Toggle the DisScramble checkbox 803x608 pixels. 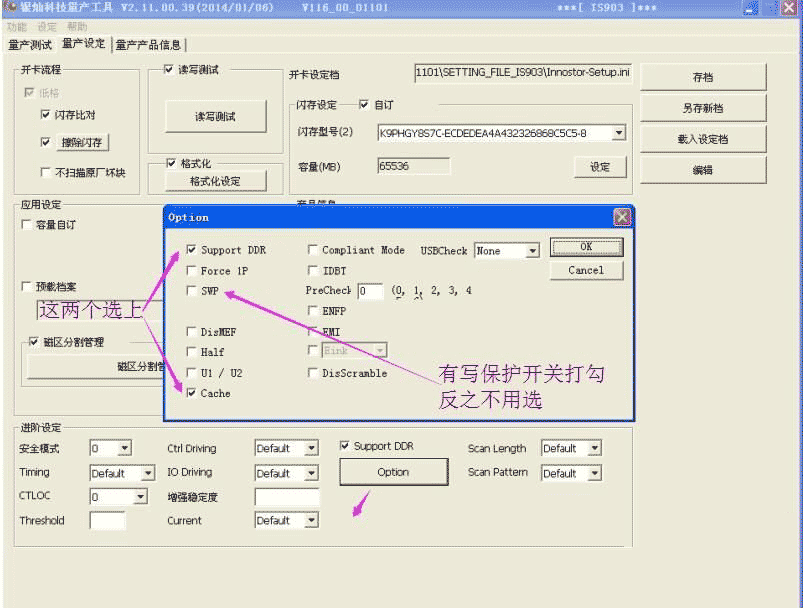pyautogui.click(x=313, y=373)
